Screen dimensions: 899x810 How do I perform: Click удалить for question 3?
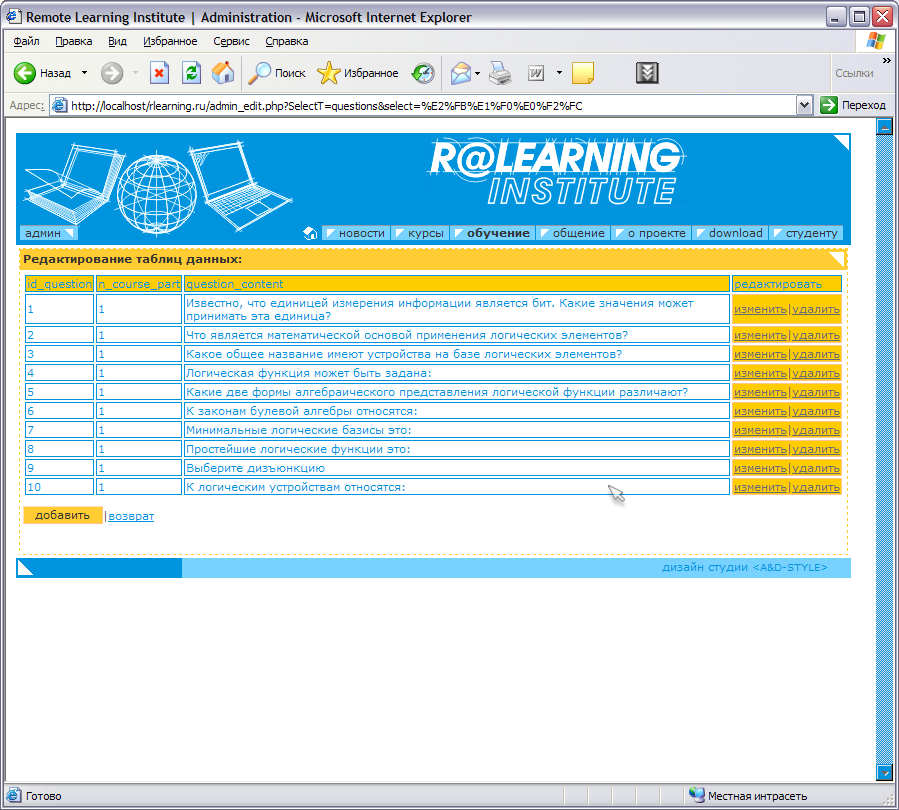(816, 354)
